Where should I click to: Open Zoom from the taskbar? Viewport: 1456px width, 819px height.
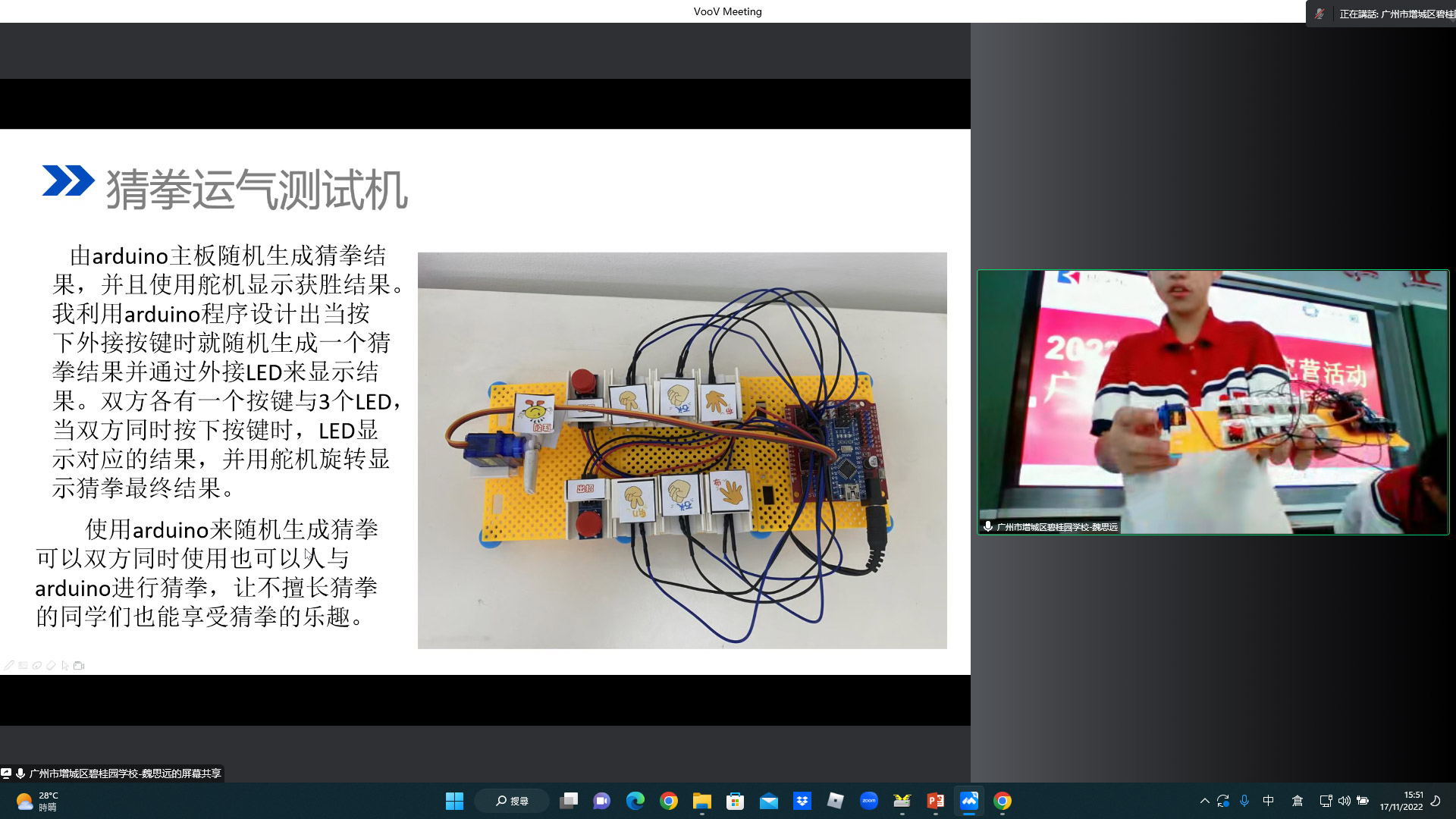[869, 801]
